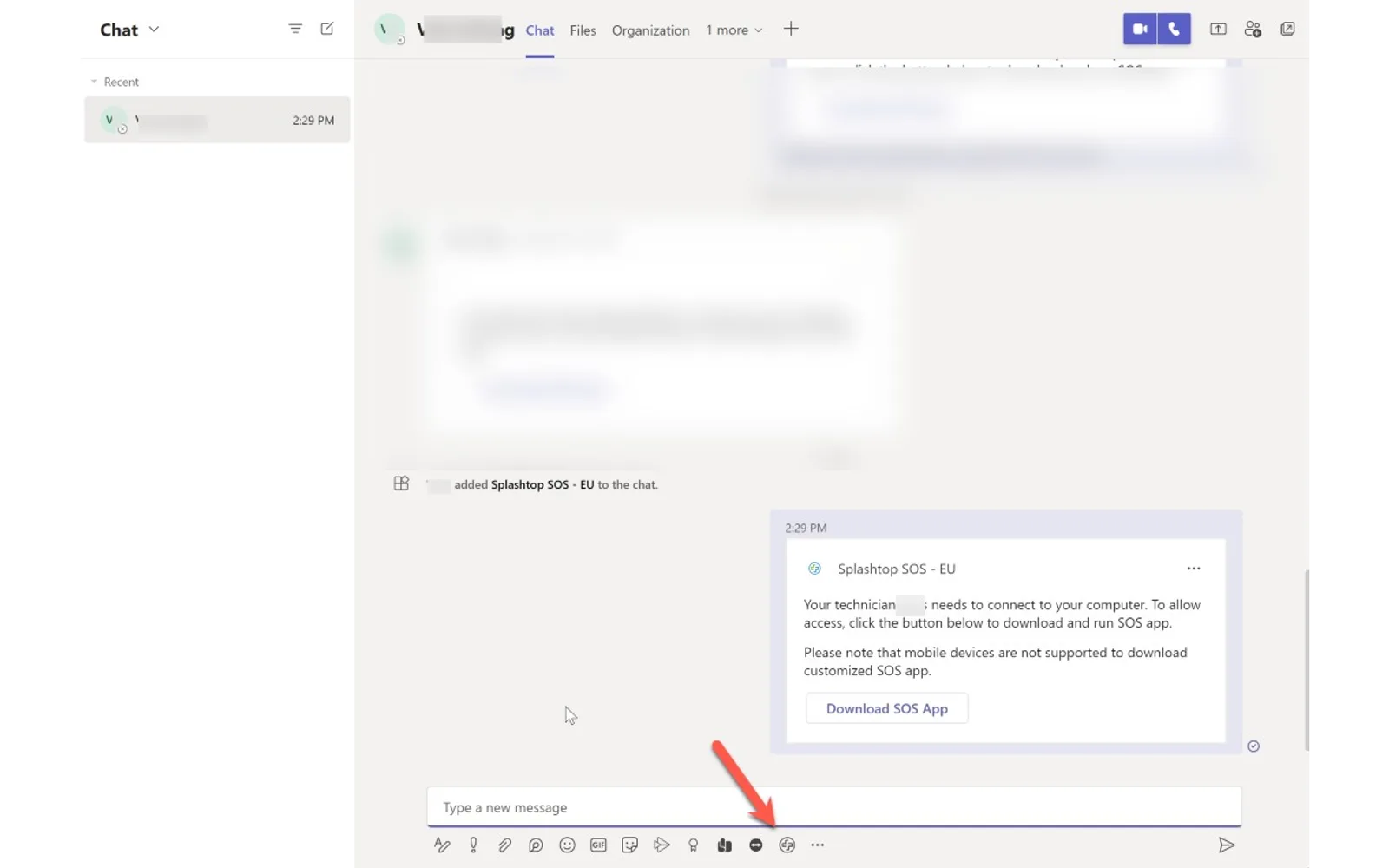Expand the 1 more tabs dropdown
Image resolution: width=1389 pixels, height=868 pixels.
(x=734, y=30)
